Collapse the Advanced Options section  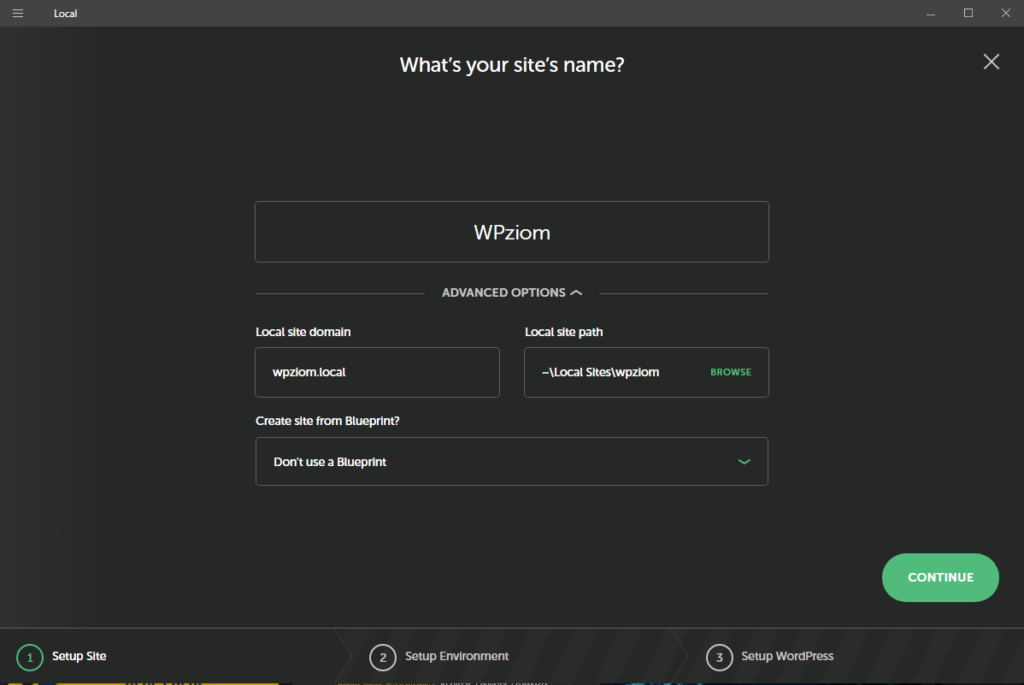tap(503, 293)
